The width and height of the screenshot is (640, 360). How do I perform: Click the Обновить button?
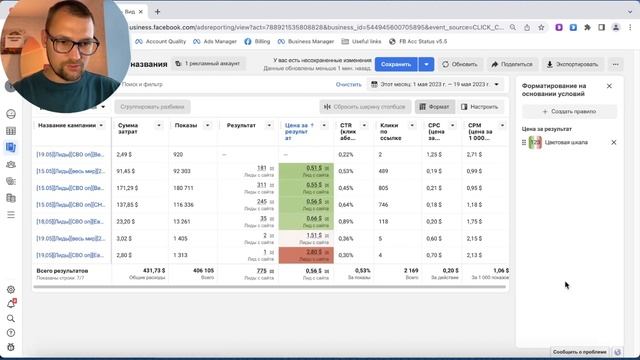coord(460,64)
